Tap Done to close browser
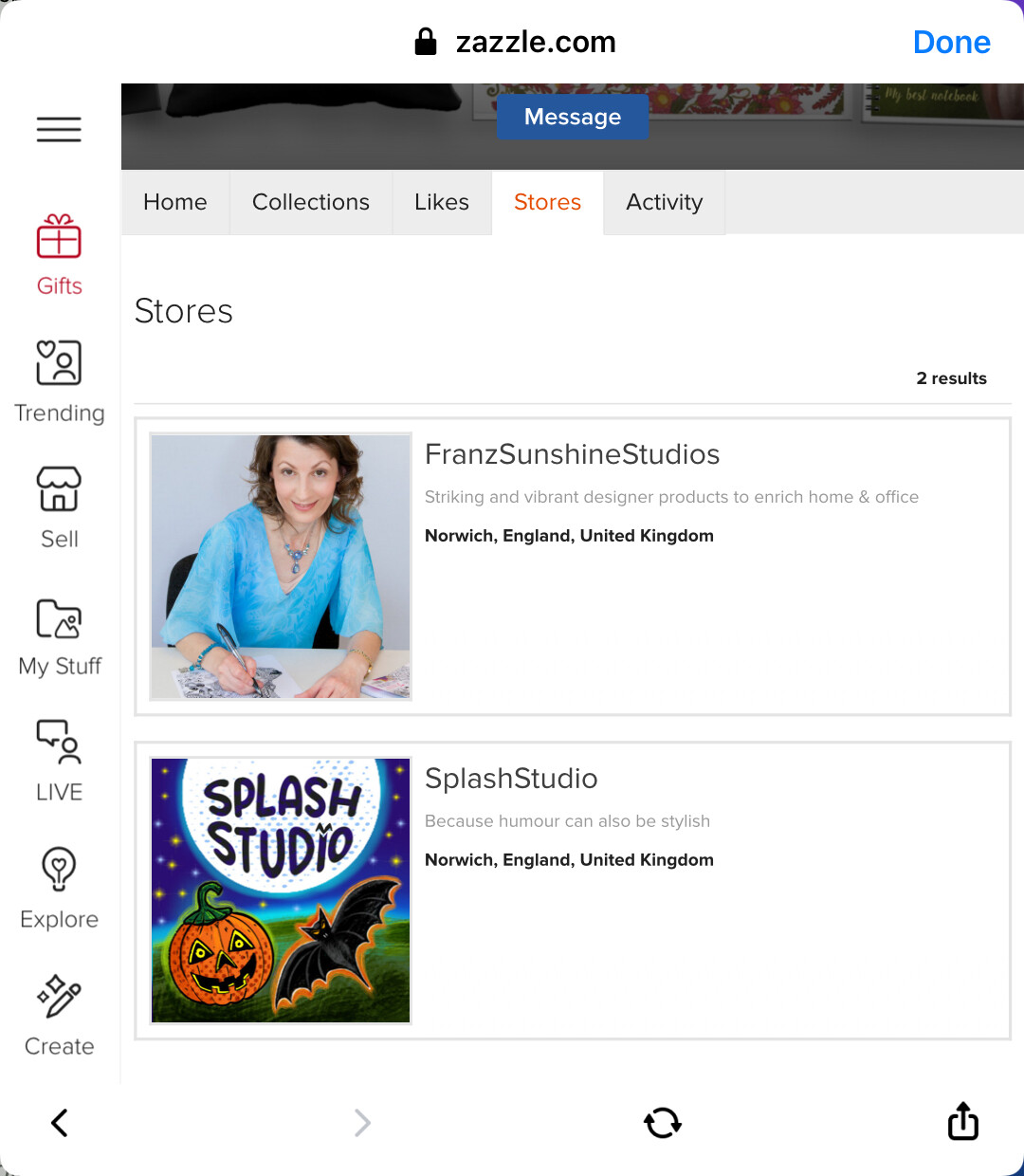The height and width of the screenshot is (1176, 1024). (x=951, y=42)
